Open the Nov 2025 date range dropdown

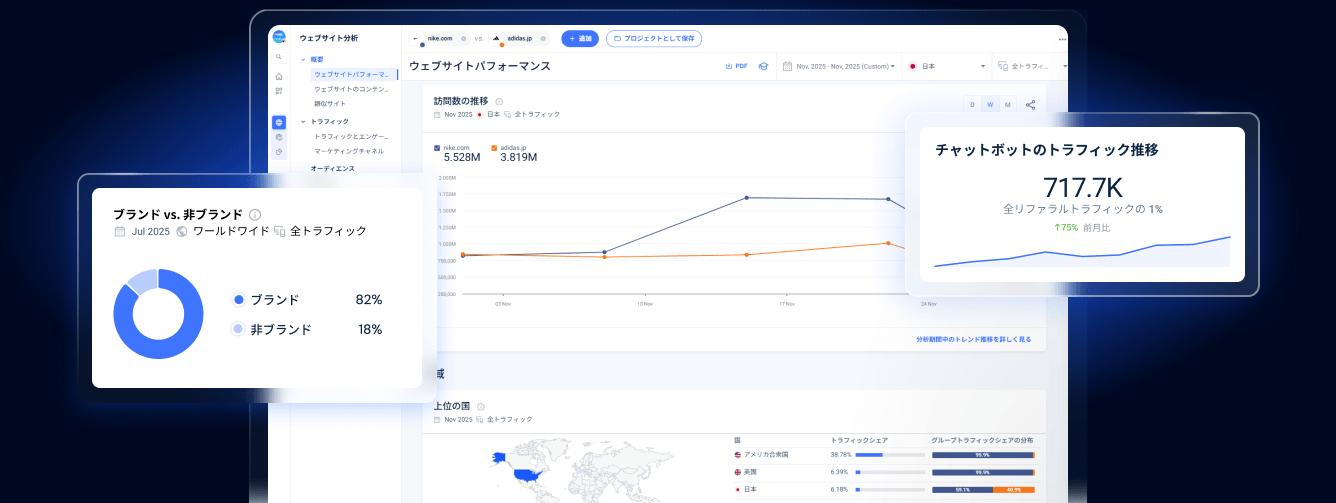[x=838, y=66]
